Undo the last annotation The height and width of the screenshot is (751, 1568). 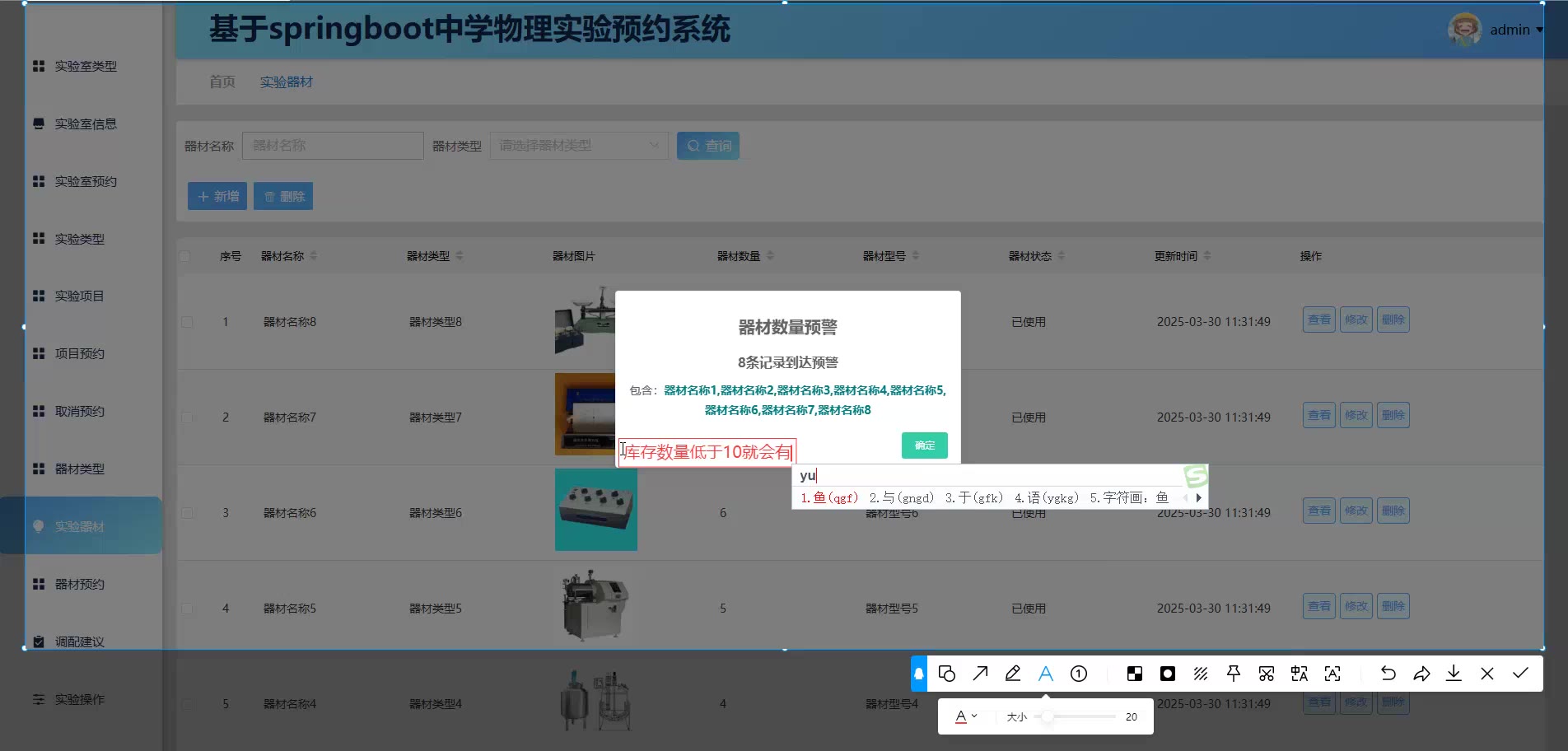coord(1388,674)
